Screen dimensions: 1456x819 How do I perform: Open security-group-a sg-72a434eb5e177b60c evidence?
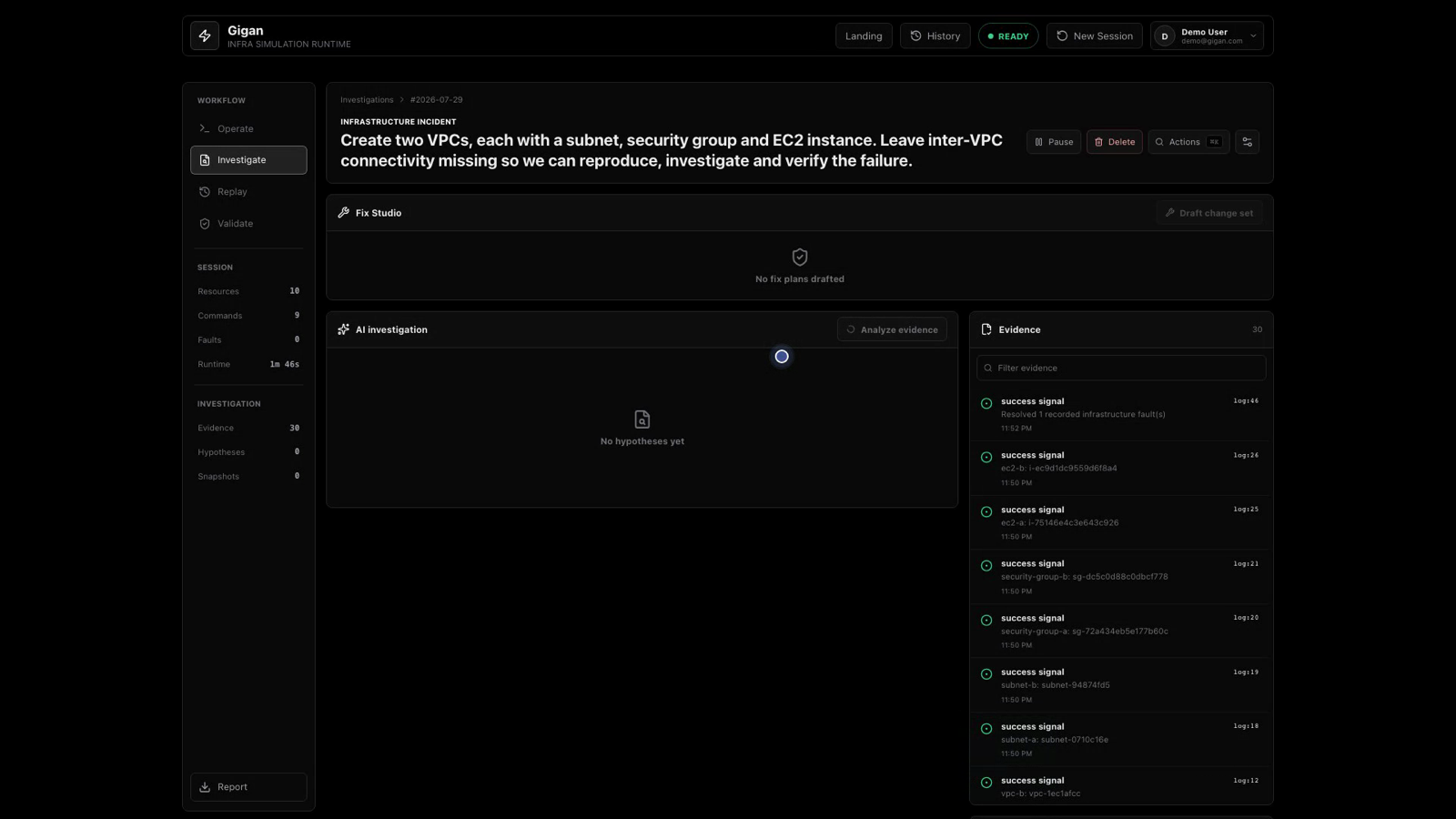pos(1121,631)
